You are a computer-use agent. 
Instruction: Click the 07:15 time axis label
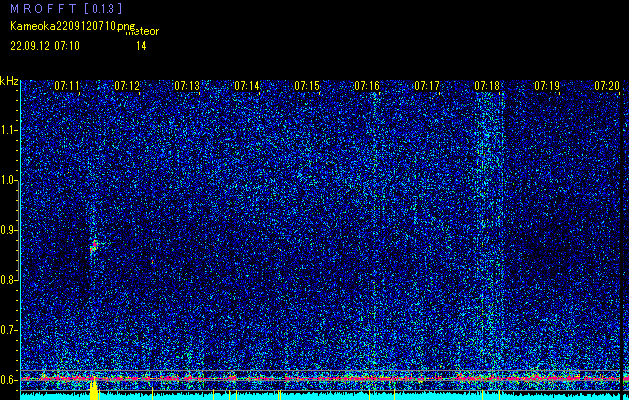coord(307,86)
